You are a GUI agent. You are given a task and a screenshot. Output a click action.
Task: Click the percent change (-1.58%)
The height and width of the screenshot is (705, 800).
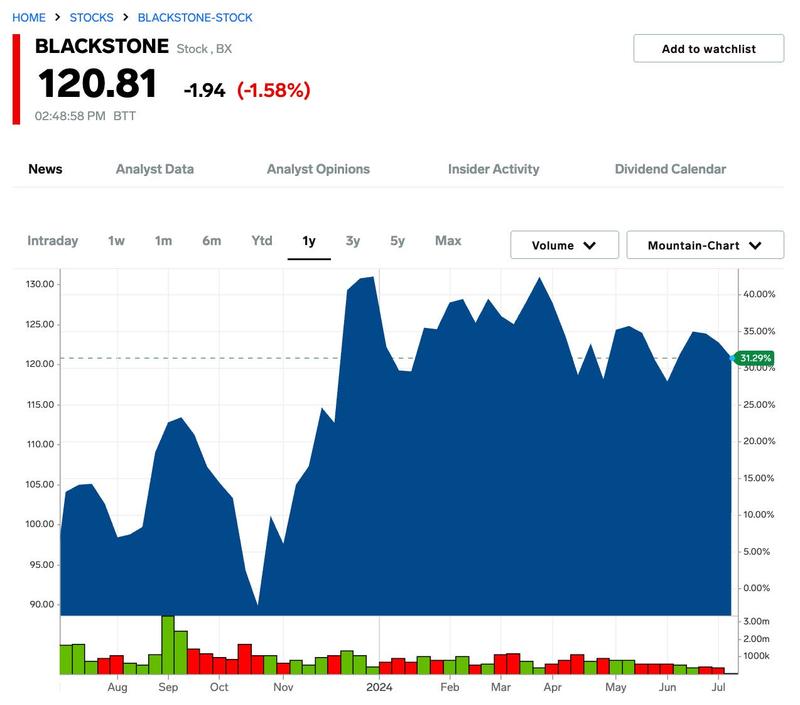[273, 90]
